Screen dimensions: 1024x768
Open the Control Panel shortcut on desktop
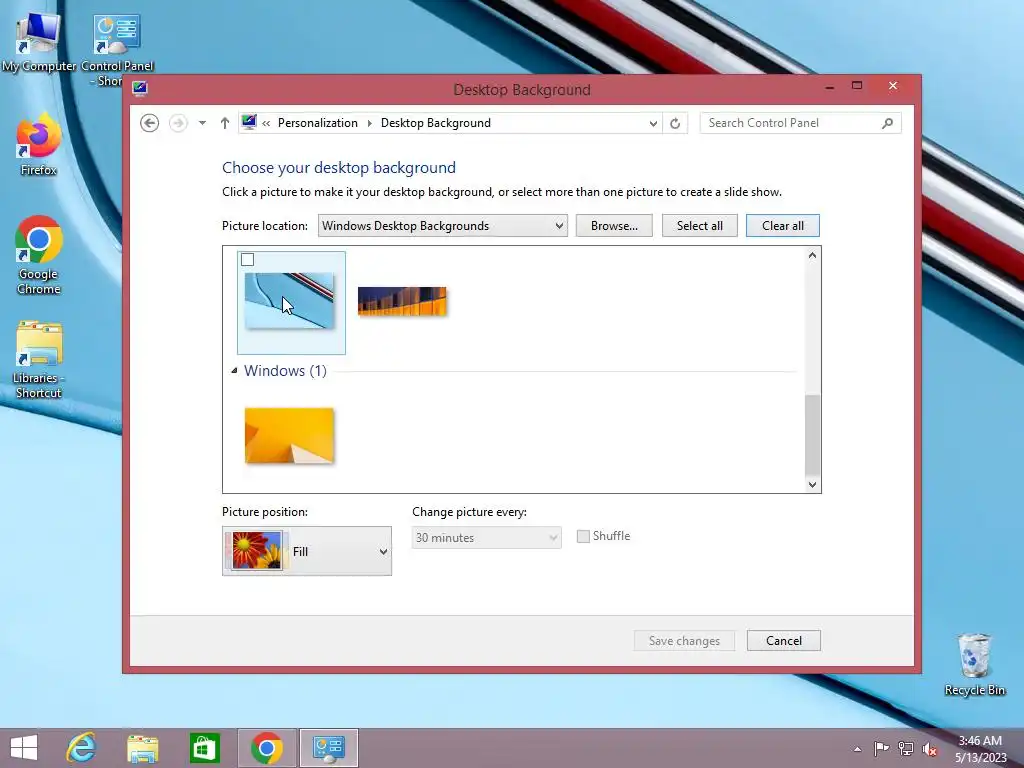point(117,49)
